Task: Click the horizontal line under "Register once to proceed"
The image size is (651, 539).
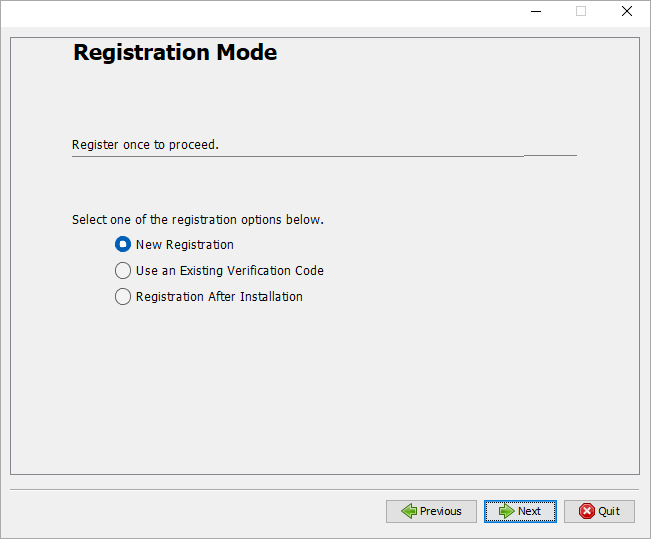Action: click(300, 156)
